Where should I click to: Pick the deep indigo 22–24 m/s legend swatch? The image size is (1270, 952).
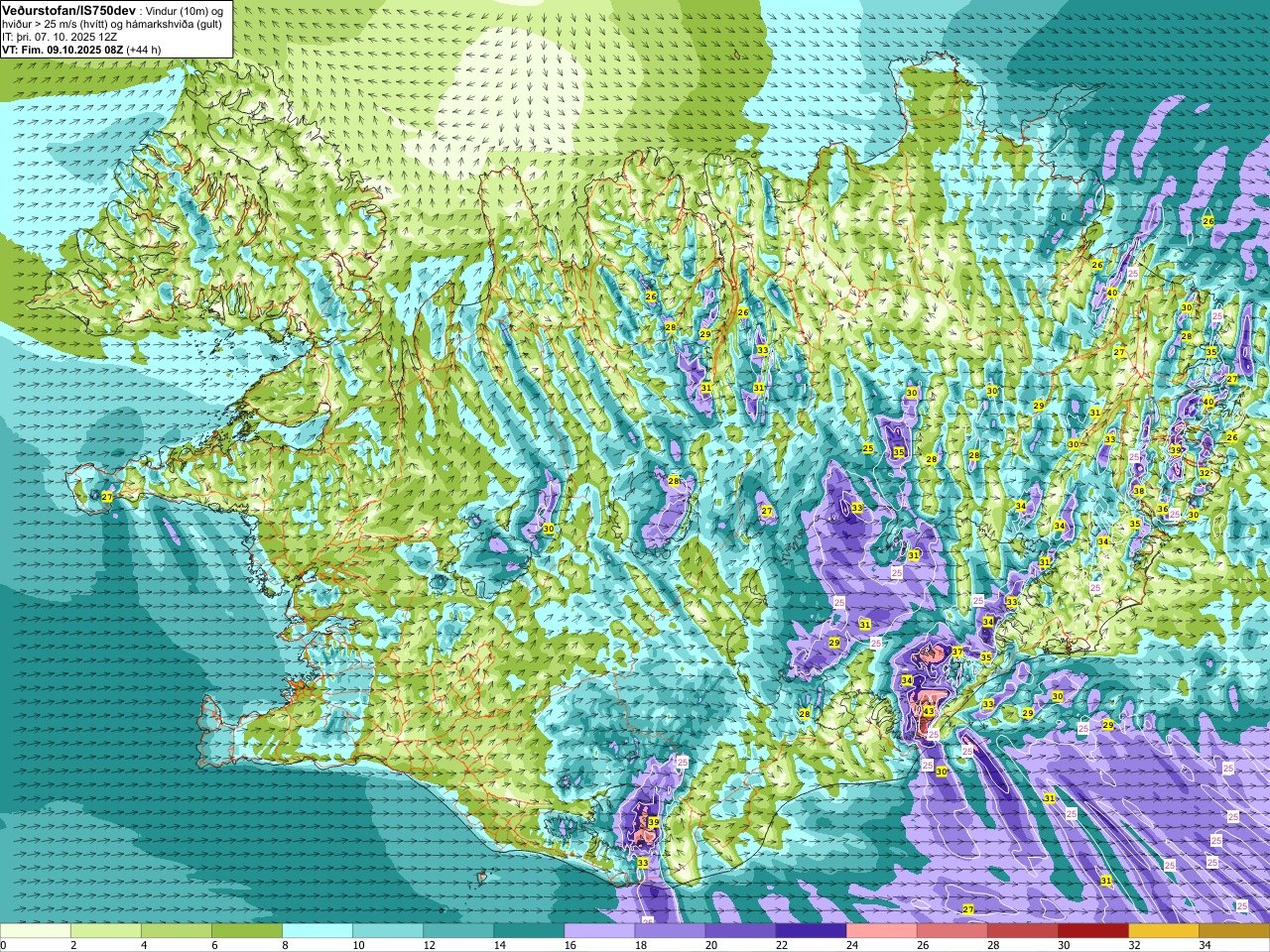pos(811,930)
